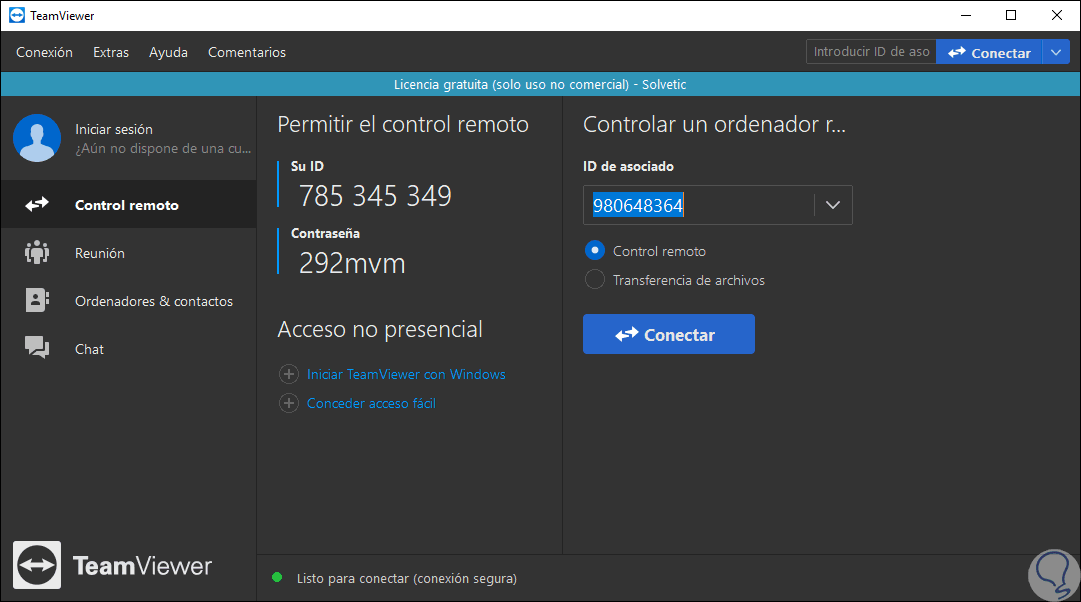The height and width of the screenshot is (602, 1081).
Task: Click the plus icon beside Conceder acceso fácil
Action: 289,403
